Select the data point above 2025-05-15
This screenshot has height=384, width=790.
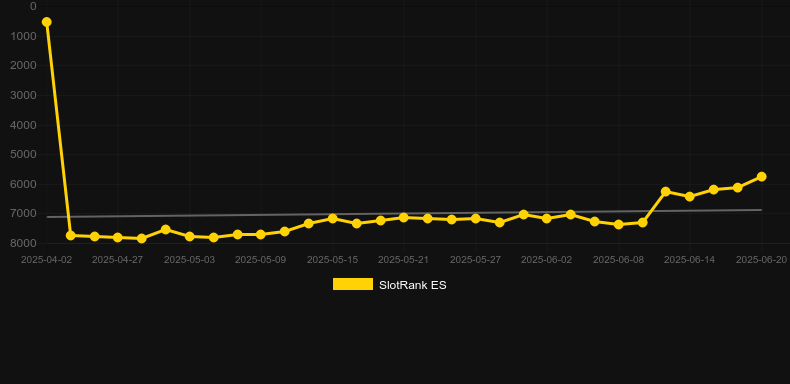[333, 219]
